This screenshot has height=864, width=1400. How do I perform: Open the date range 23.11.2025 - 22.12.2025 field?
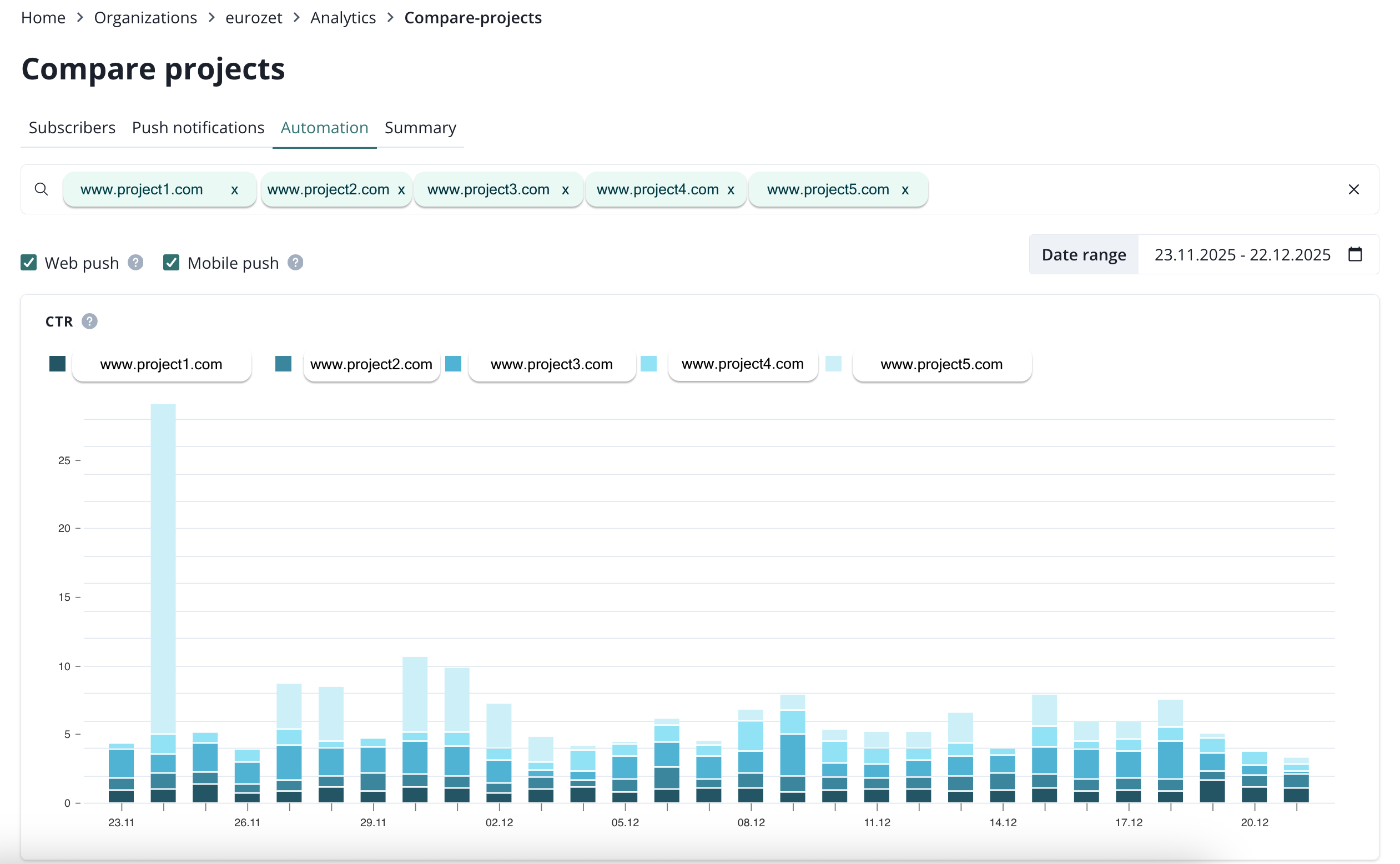[x=1242, y=255]
